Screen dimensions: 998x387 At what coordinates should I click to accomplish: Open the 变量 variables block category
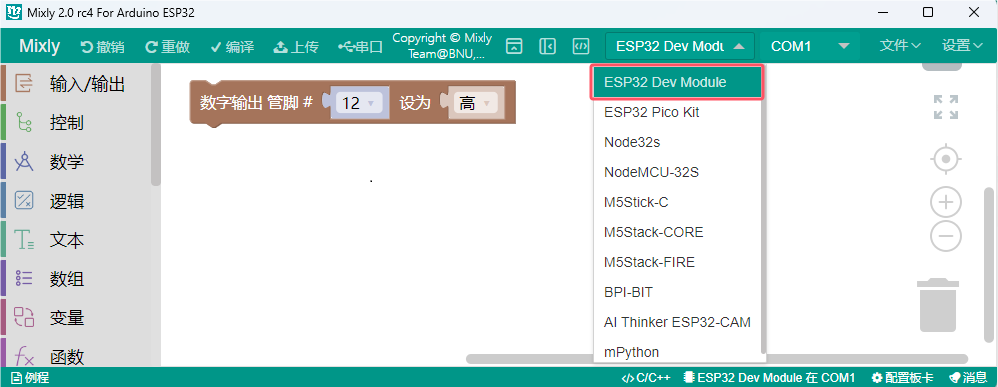[x=75, y=317]
